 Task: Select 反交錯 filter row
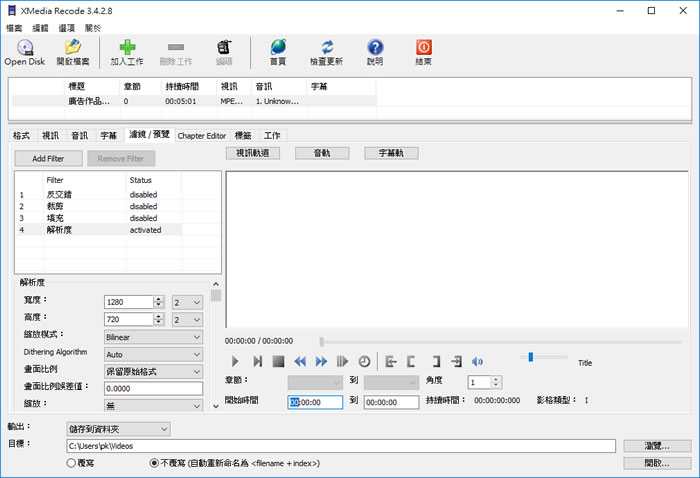(99, 195)
